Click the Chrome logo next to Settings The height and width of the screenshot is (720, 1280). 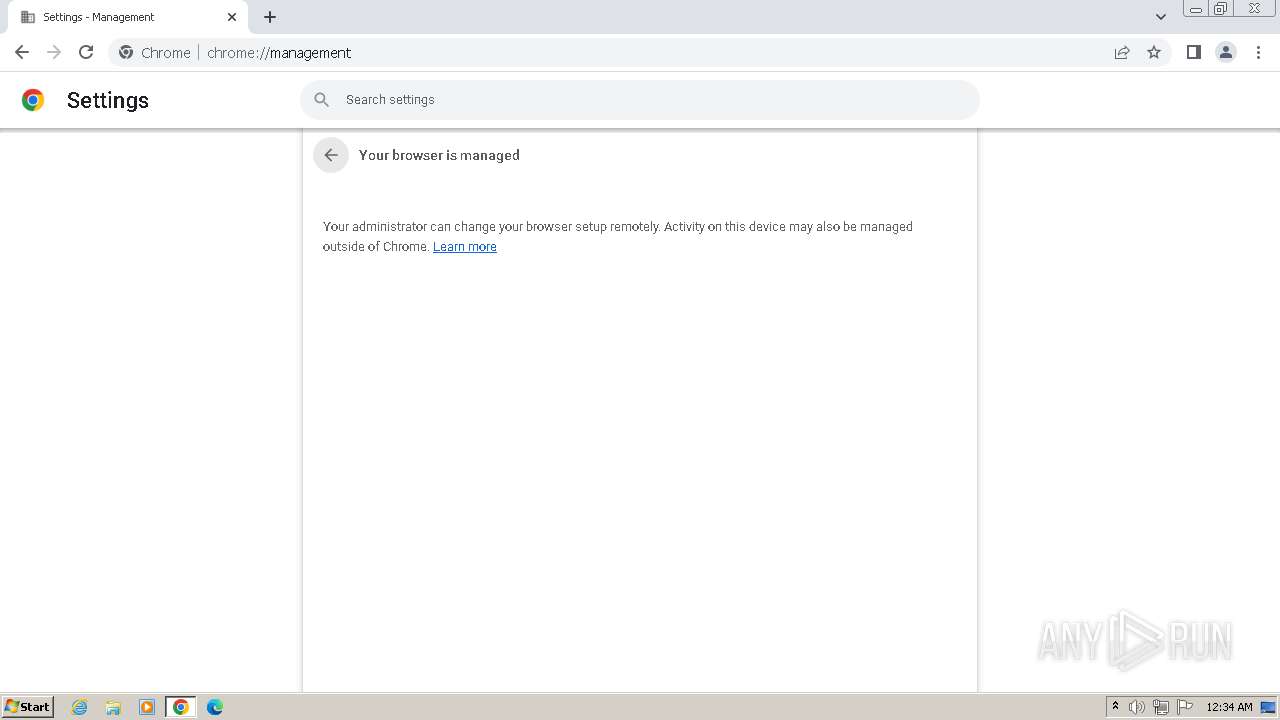[x=33, y=100]
